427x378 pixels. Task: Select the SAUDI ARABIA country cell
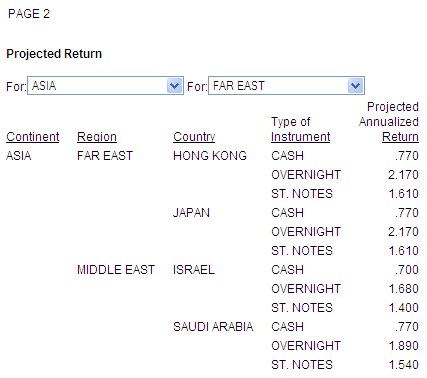[x=213, y=327]
